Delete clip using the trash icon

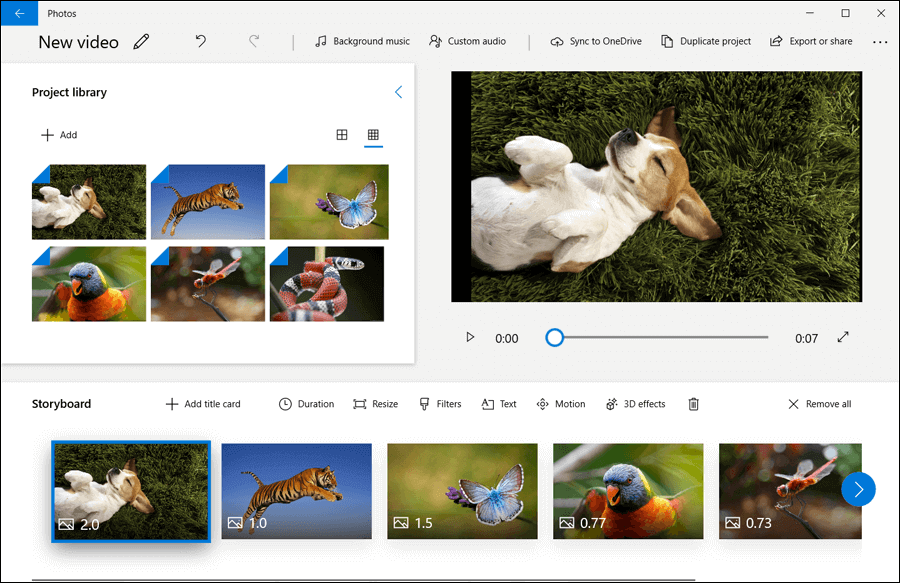tap(693, 403)
